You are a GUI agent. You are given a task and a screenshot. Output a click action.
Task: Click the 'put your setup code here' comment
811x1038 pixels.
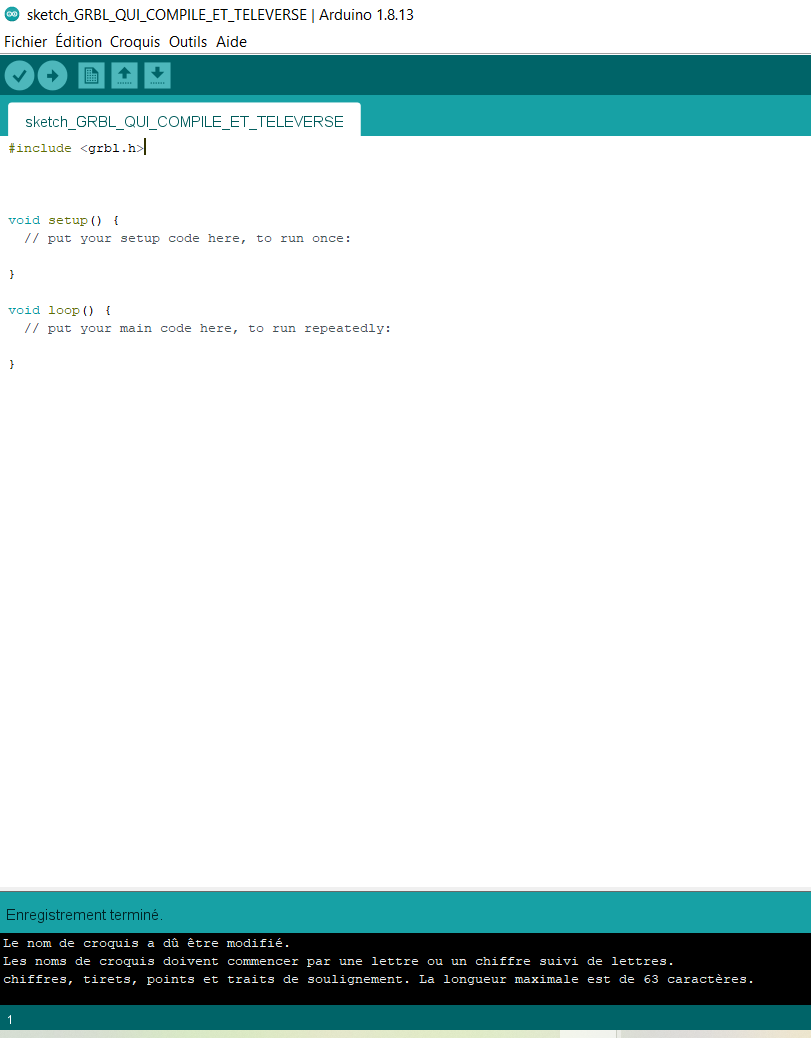point(187,238)
